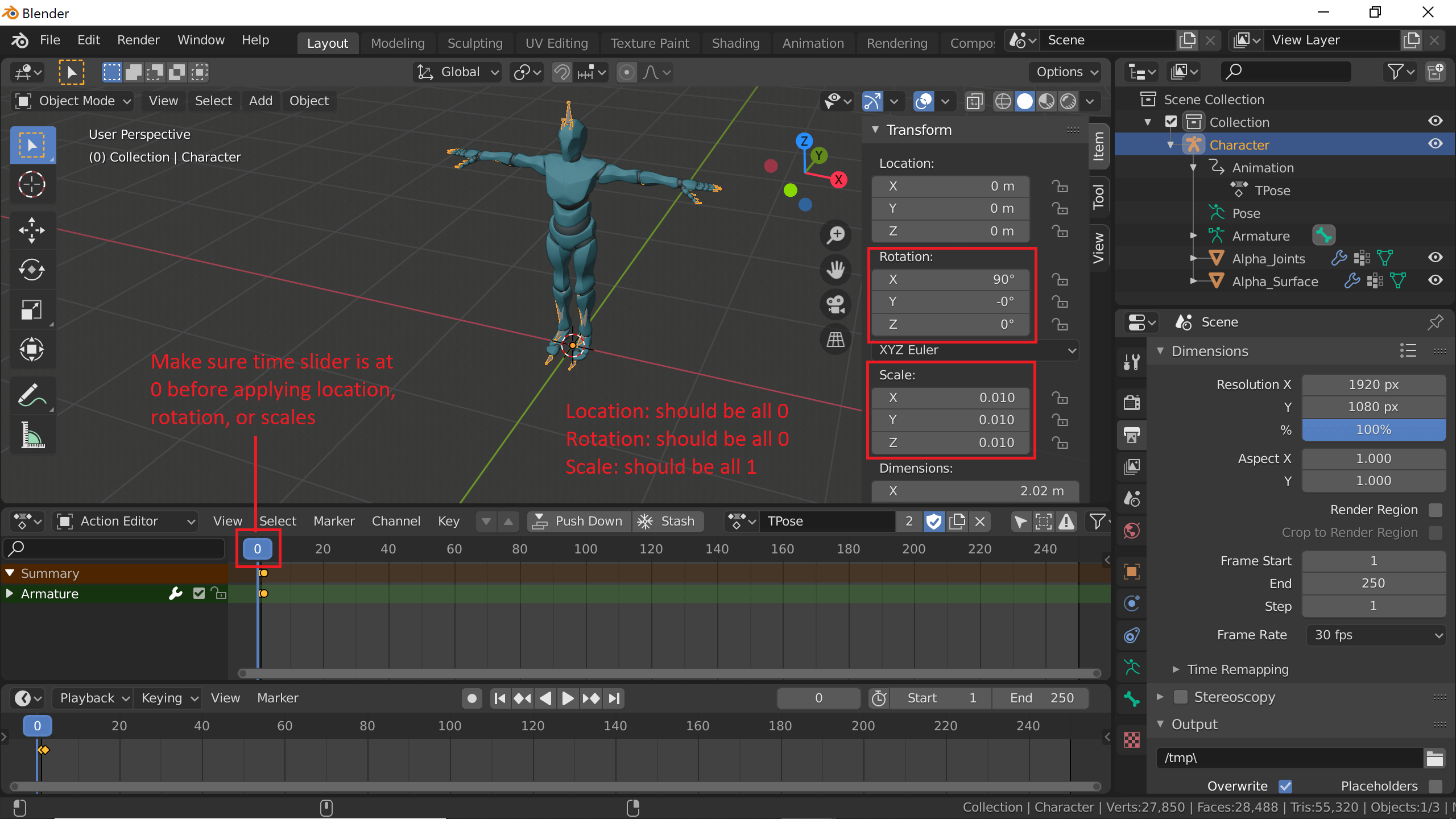
Task: Click the Scale X 0.010 value field
Action: [950, 398]
